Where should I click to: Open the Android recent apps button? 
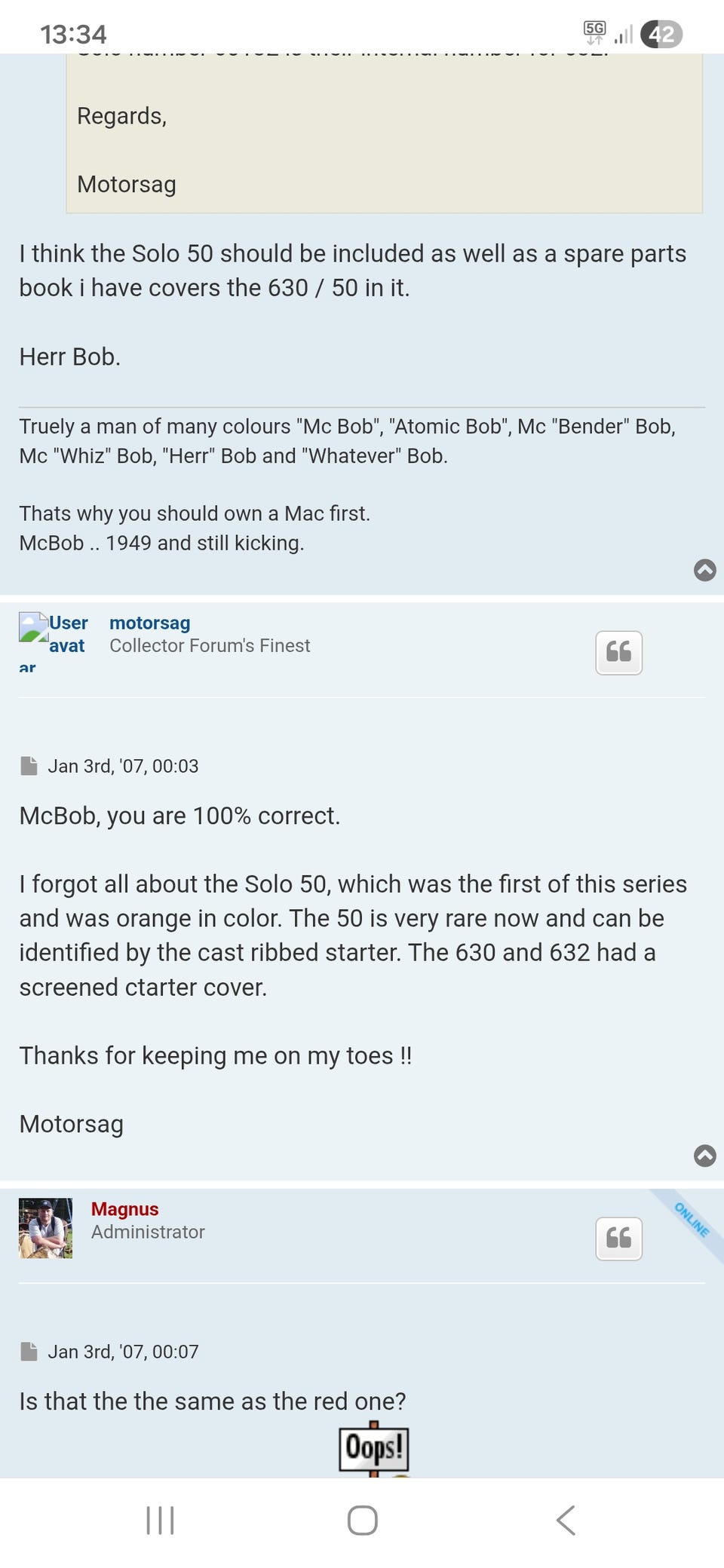[x=160, y=1520]
